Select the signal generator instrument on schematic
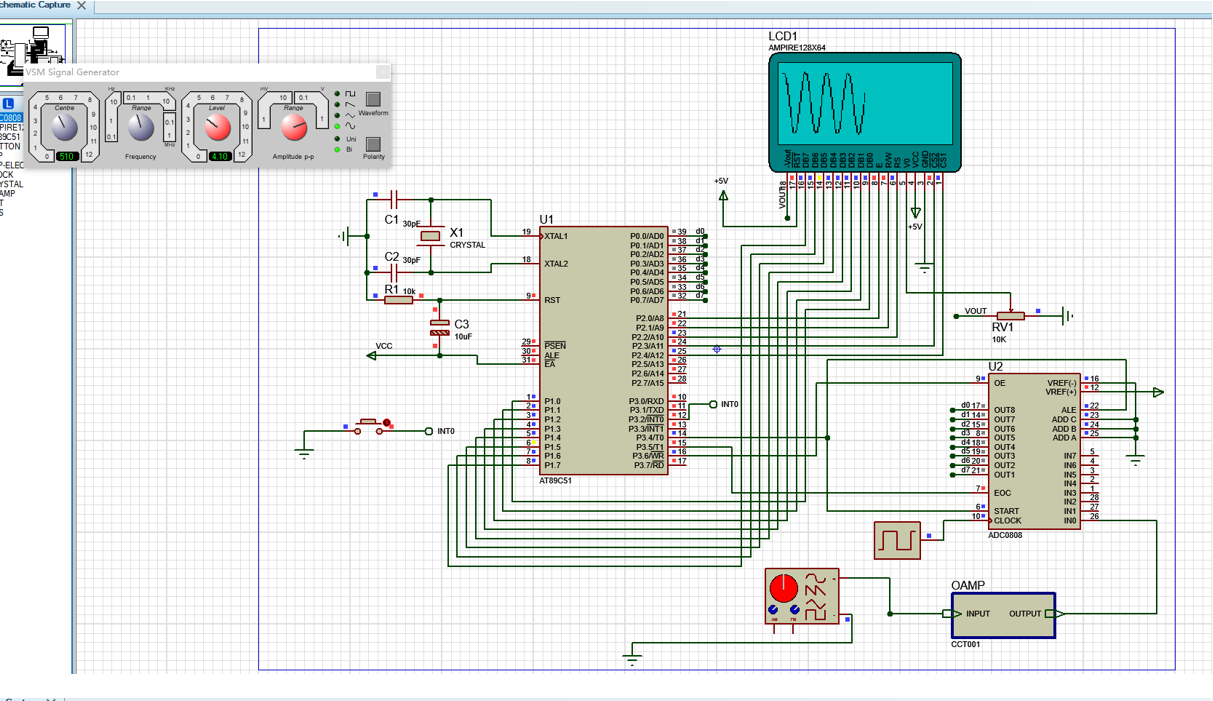The height and width of the screenshot is (701, 1213). pyautogui.click(x=802, y=596)
